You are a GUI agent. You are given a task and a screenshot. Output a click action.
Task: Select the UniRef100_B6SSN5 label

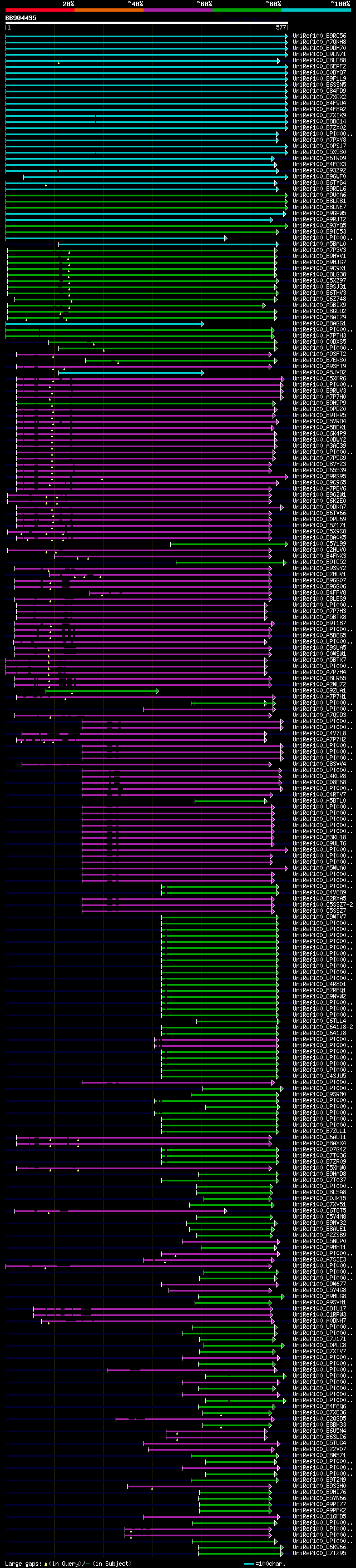click(319, 85)
